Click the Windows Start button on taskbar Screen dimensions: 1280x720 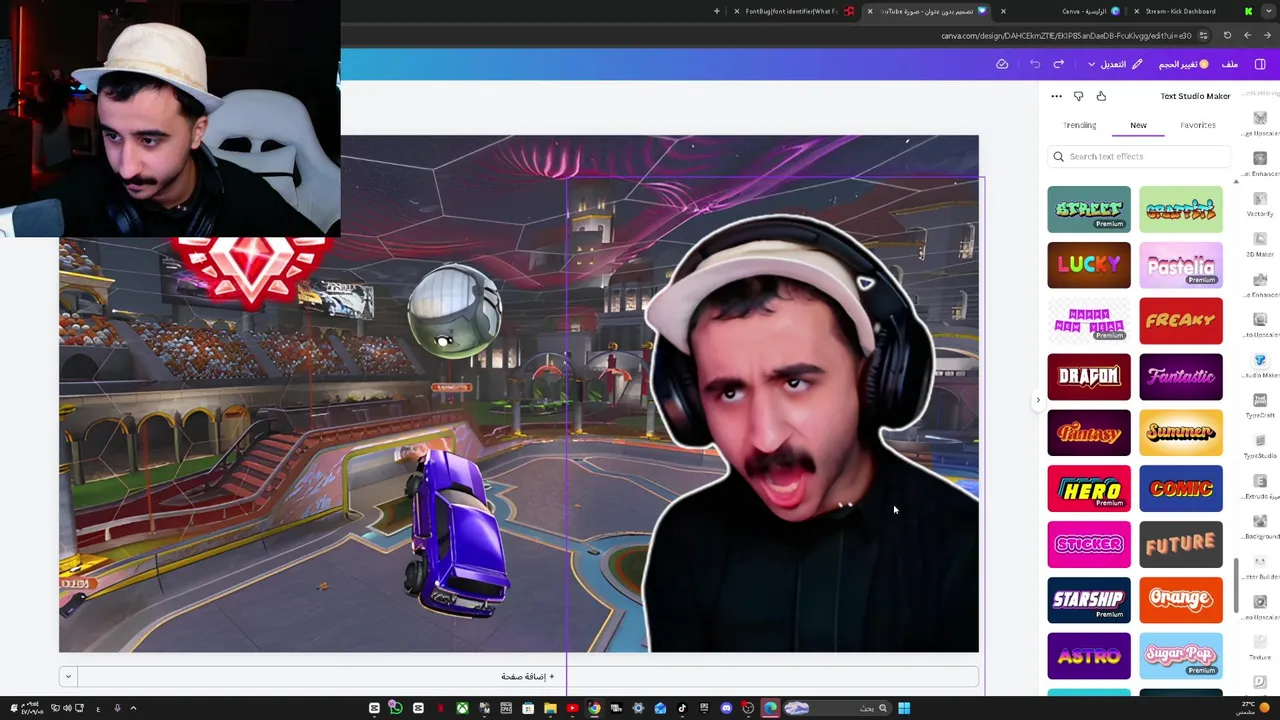904,708
